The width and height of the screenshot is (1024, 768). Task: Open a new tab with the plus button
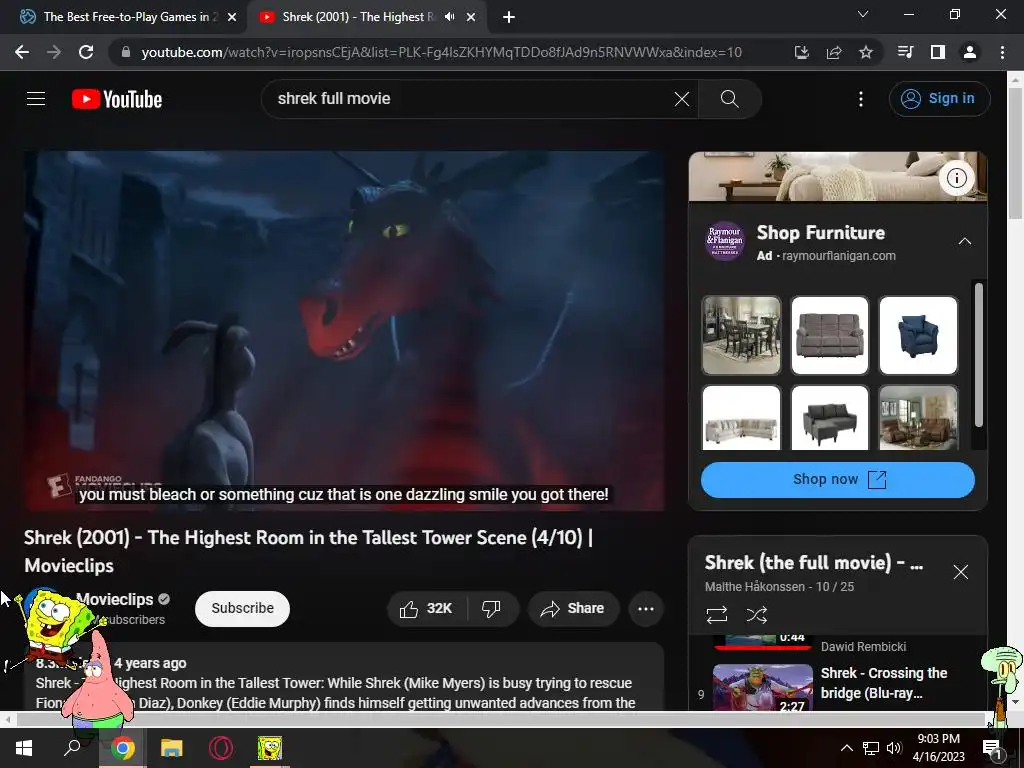509,18
